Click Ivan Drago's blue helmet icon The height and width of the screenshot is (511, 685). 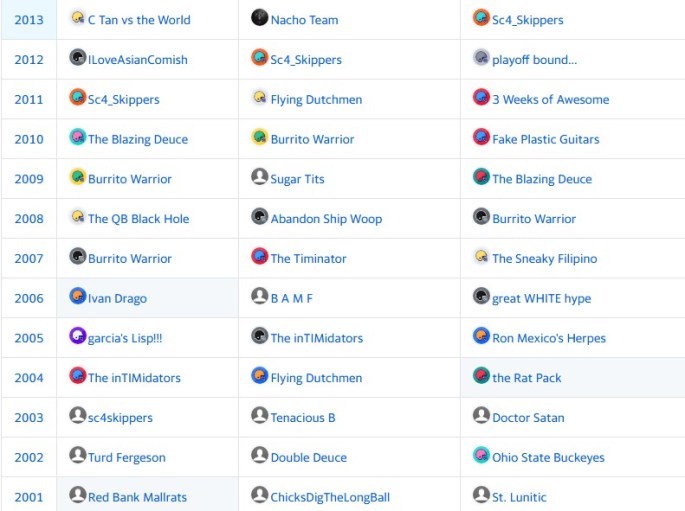[77, 296]
